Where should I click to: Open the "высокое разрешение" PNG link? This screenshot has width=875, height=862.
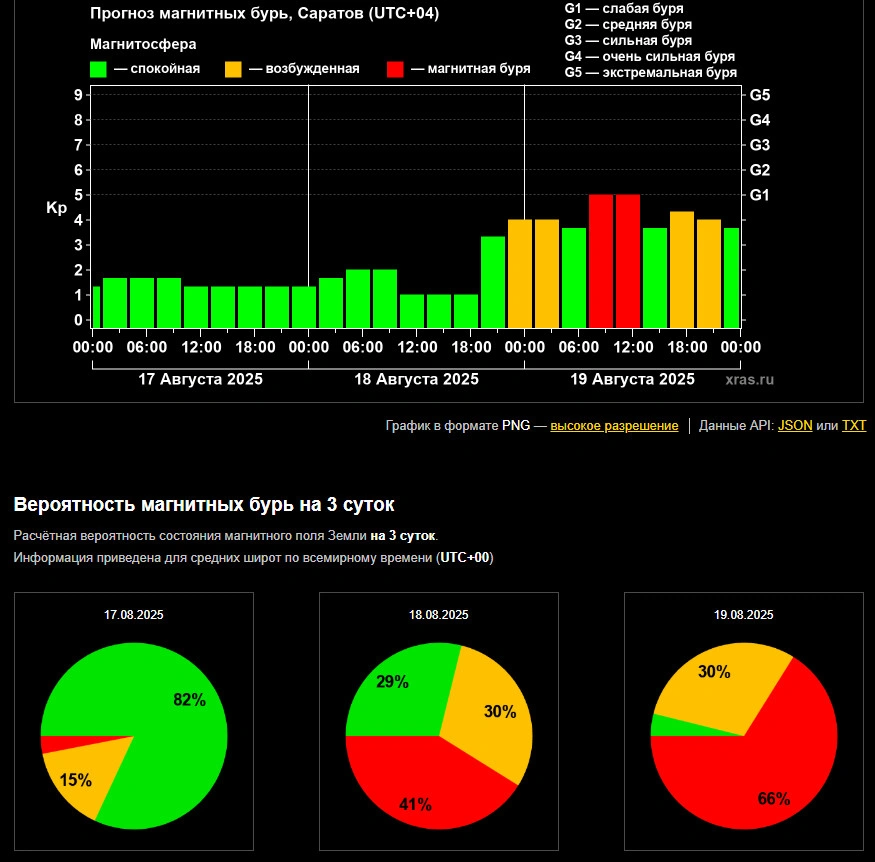click(x=613, y=426)
